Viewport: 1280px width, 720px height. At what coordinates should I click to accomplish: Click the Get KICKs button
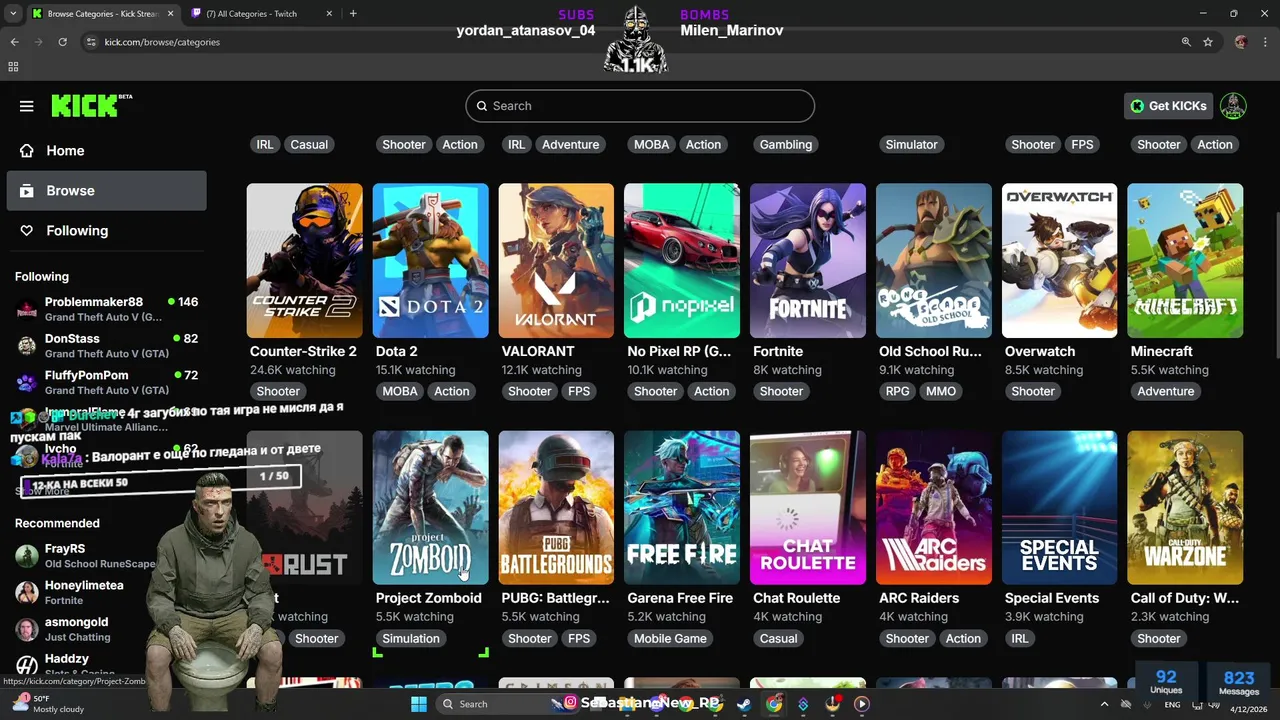pos(1168,106)
